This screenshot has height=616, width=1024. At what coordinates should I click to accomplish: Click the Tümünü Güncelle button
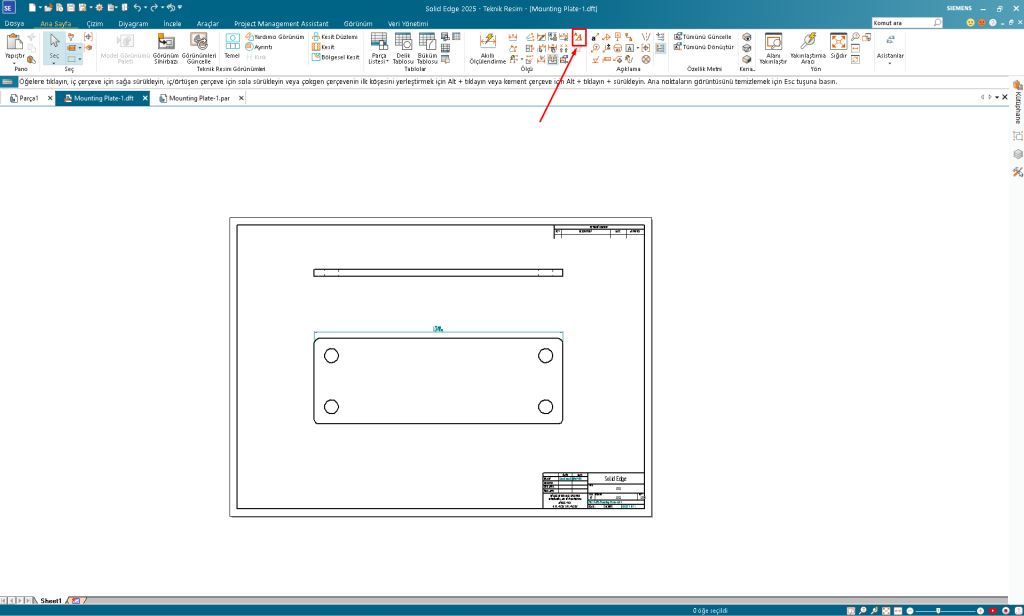(702, 36)
